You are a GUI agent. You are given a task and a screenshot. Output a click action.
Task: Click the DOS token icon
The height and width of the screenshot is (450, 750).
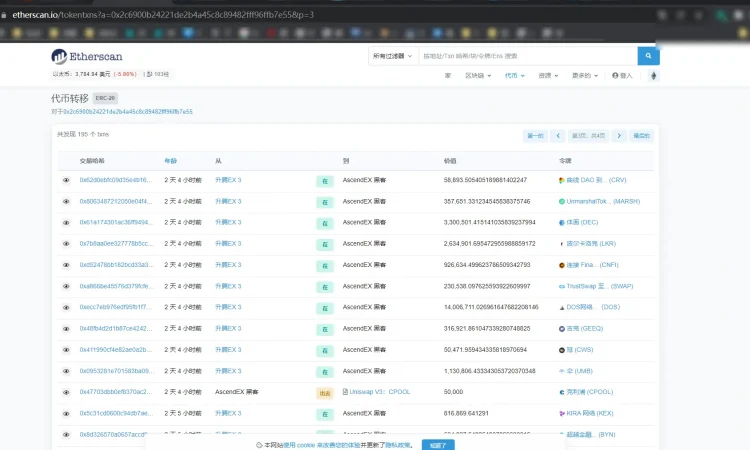click(562, 307)
